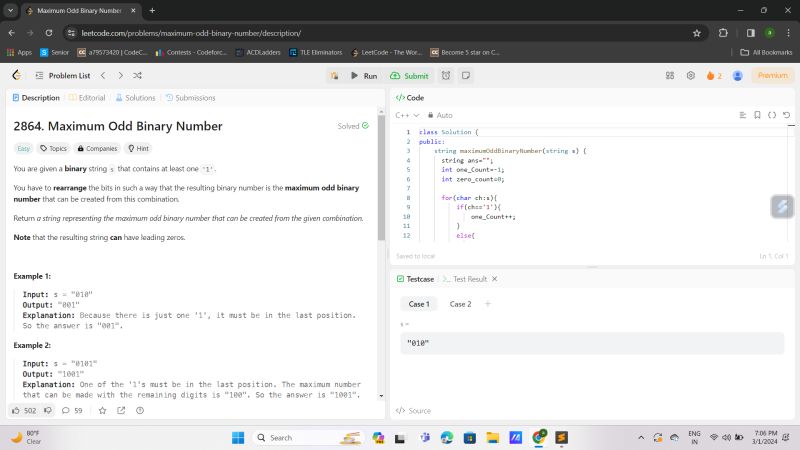Image resolution: width=800 pixels, height=450 pixels.
Task: Click the floating assistant icon in the editor
Action: [x=782, y=207]
